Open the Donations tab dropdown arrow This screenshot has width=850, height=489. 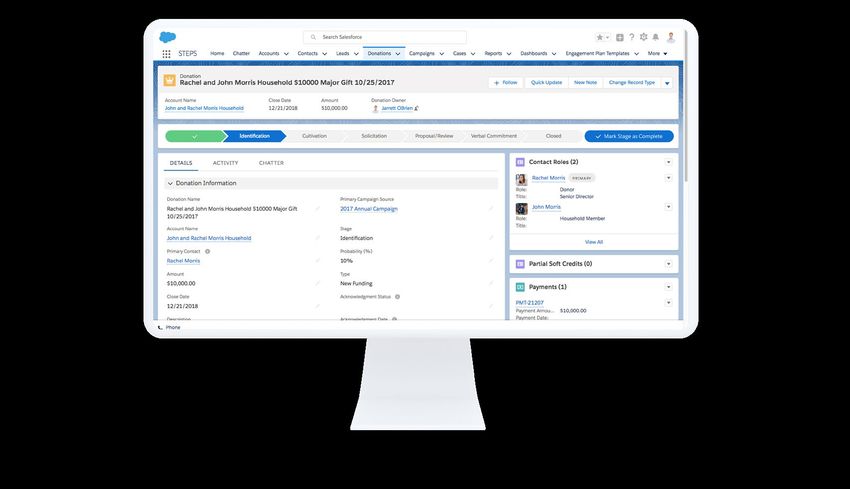point(398,54)
